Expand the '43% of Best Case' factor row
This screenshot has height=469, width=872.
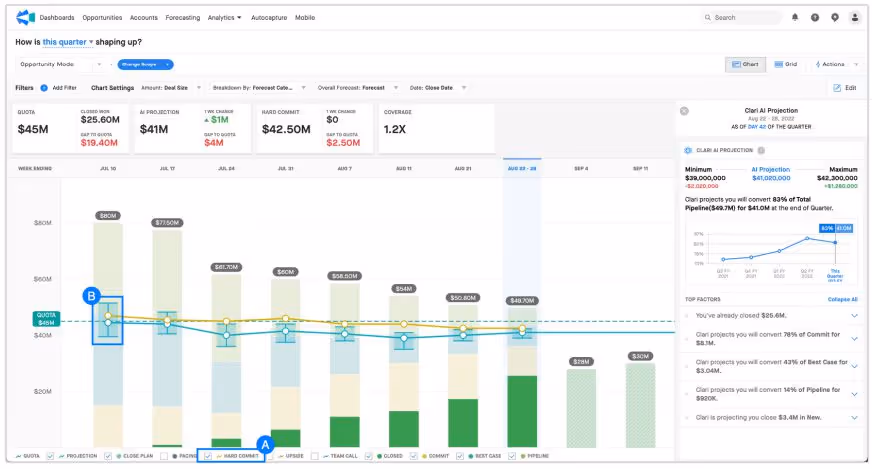[854, 366]
